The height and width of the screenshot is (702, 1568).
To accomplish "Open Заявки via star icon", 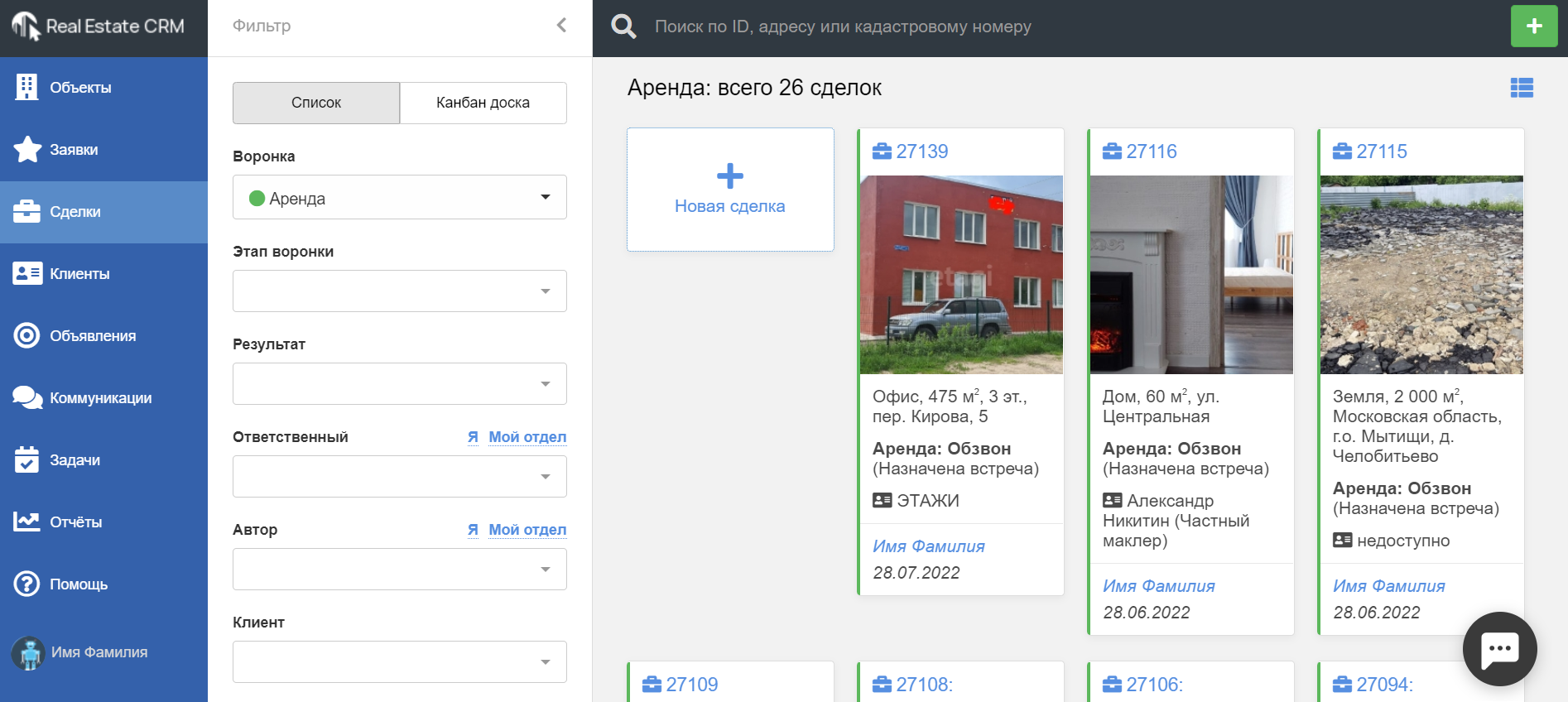I will tap(26, 149).
